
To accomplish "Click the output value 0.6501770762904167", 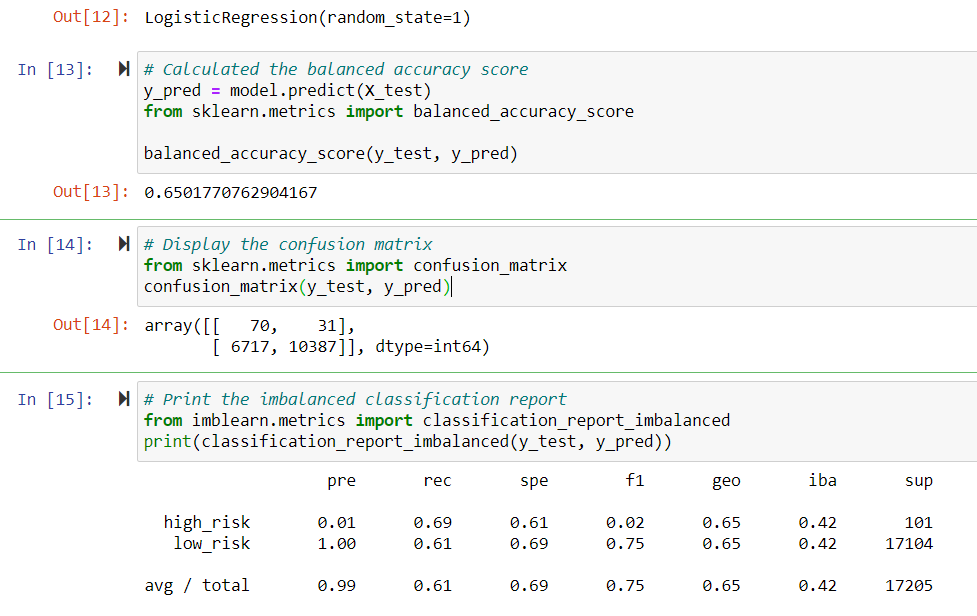I will (231, 192).
